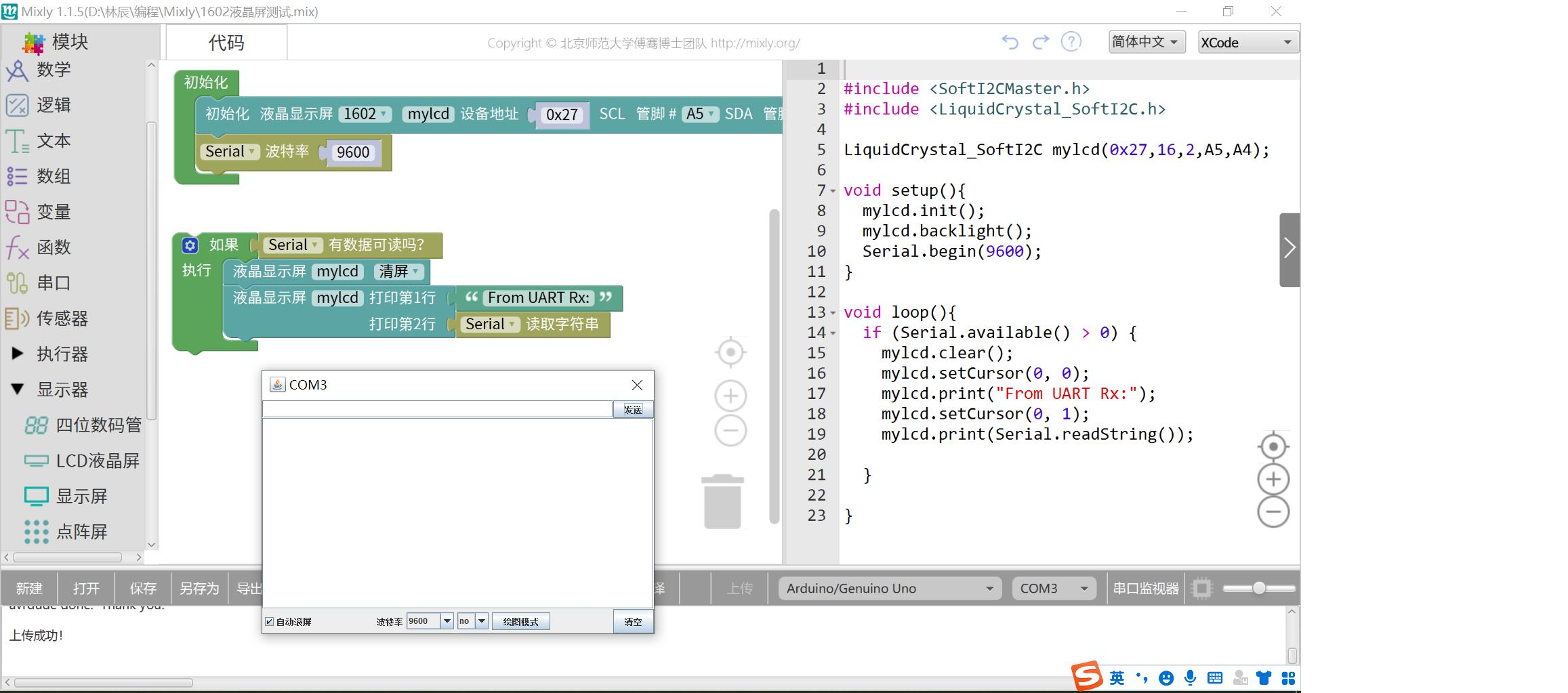The width and height of the screenshot is (1568, 693).
Task: Center the code view with target icon
Action: click(1273, 447)
